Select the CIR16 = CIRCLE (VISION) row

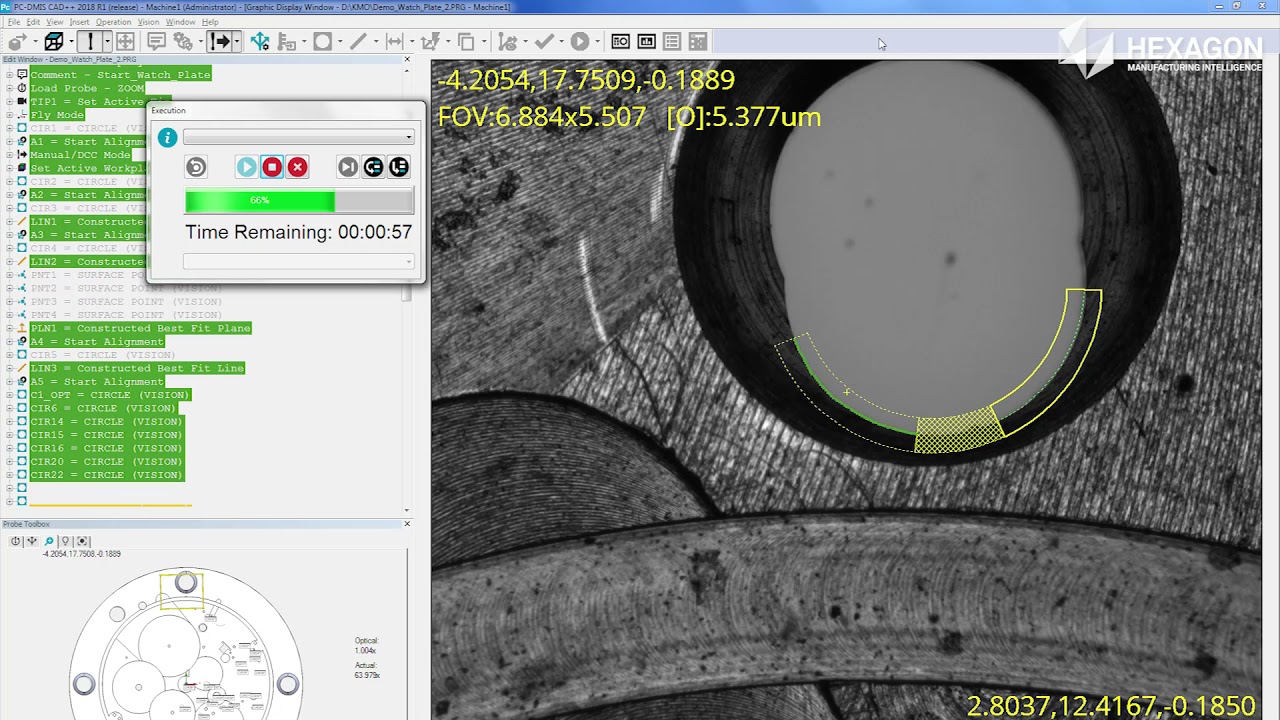click(x=107, y=448)
